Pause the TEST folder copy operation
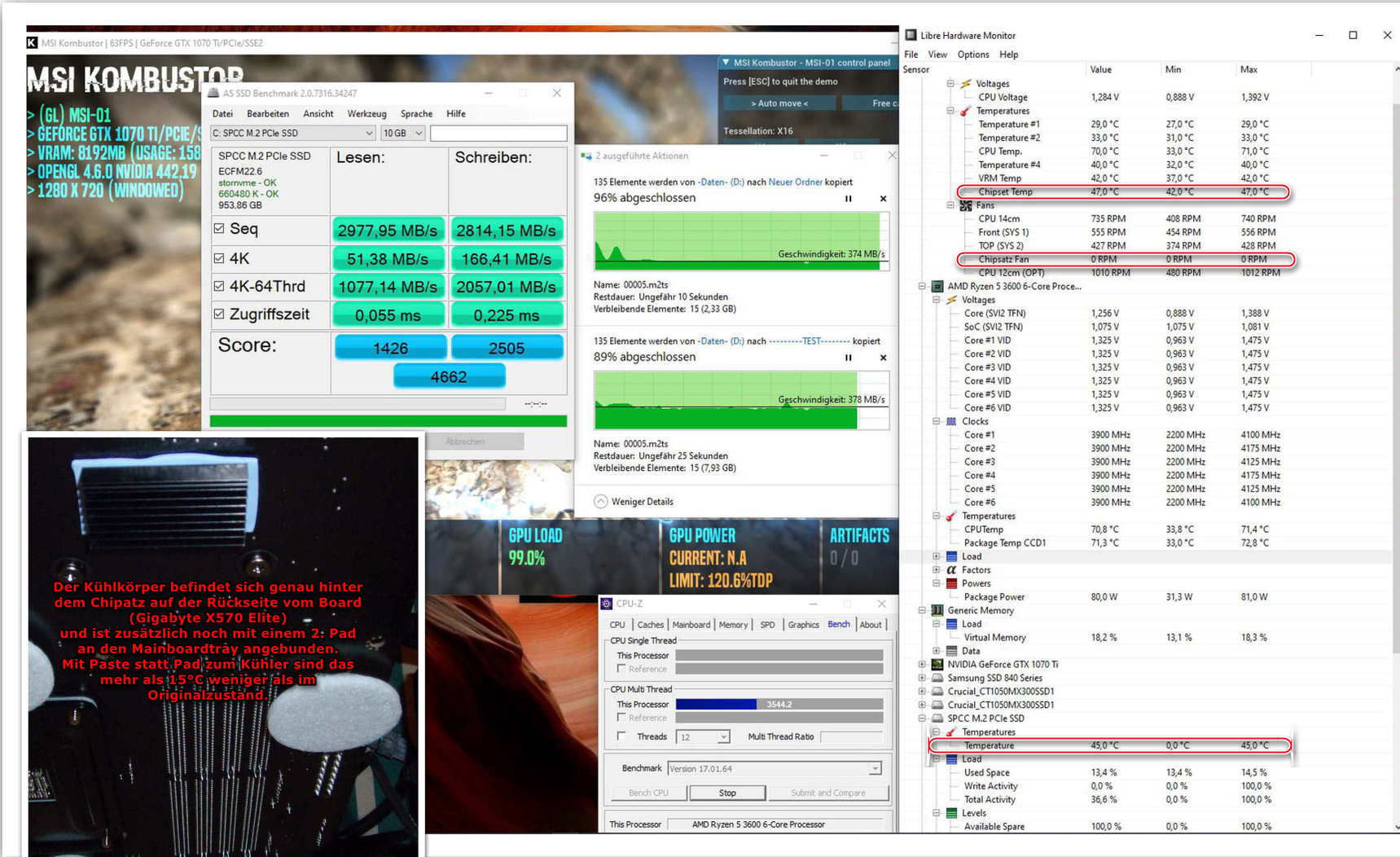Screen dimensions: 1400x857 pos(849,358)
